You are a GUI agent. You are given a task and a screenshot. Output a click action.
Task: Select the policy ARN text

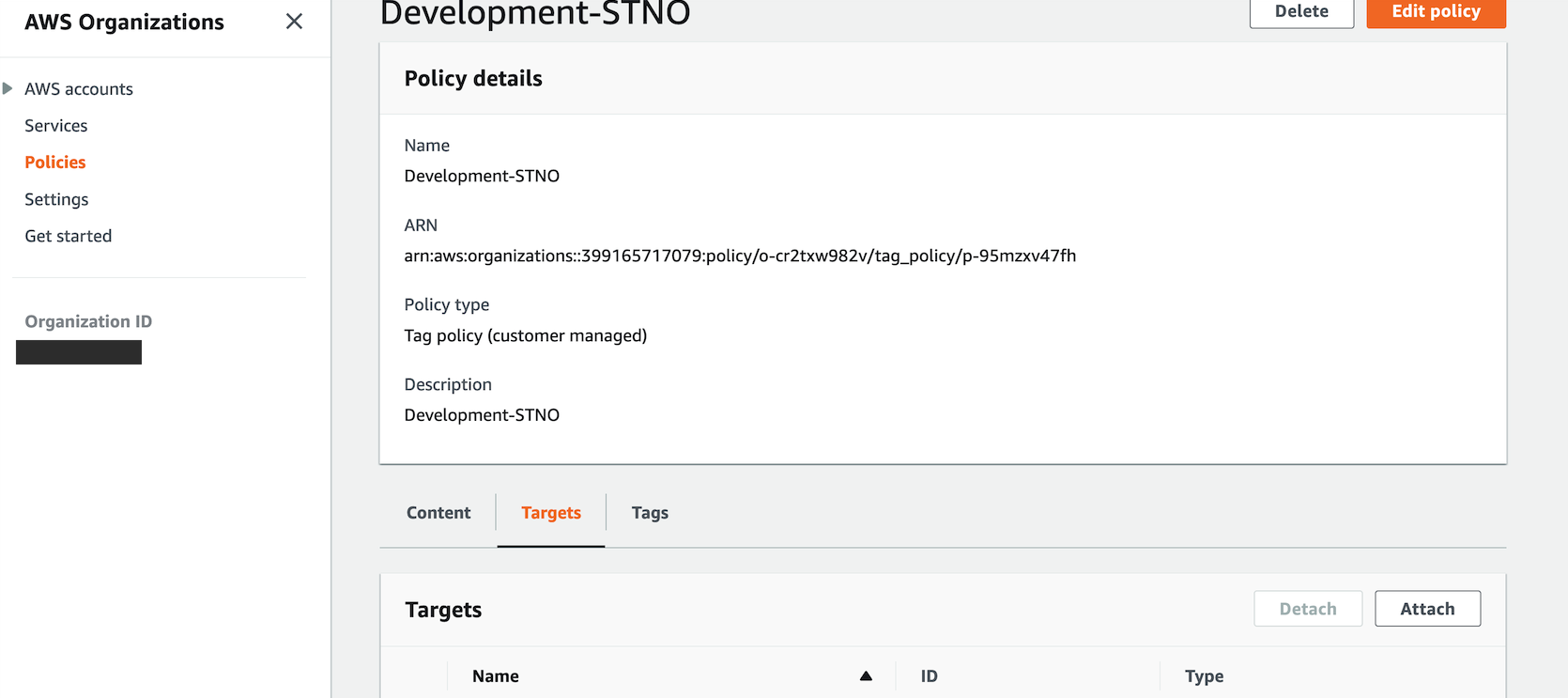point(740,256)
